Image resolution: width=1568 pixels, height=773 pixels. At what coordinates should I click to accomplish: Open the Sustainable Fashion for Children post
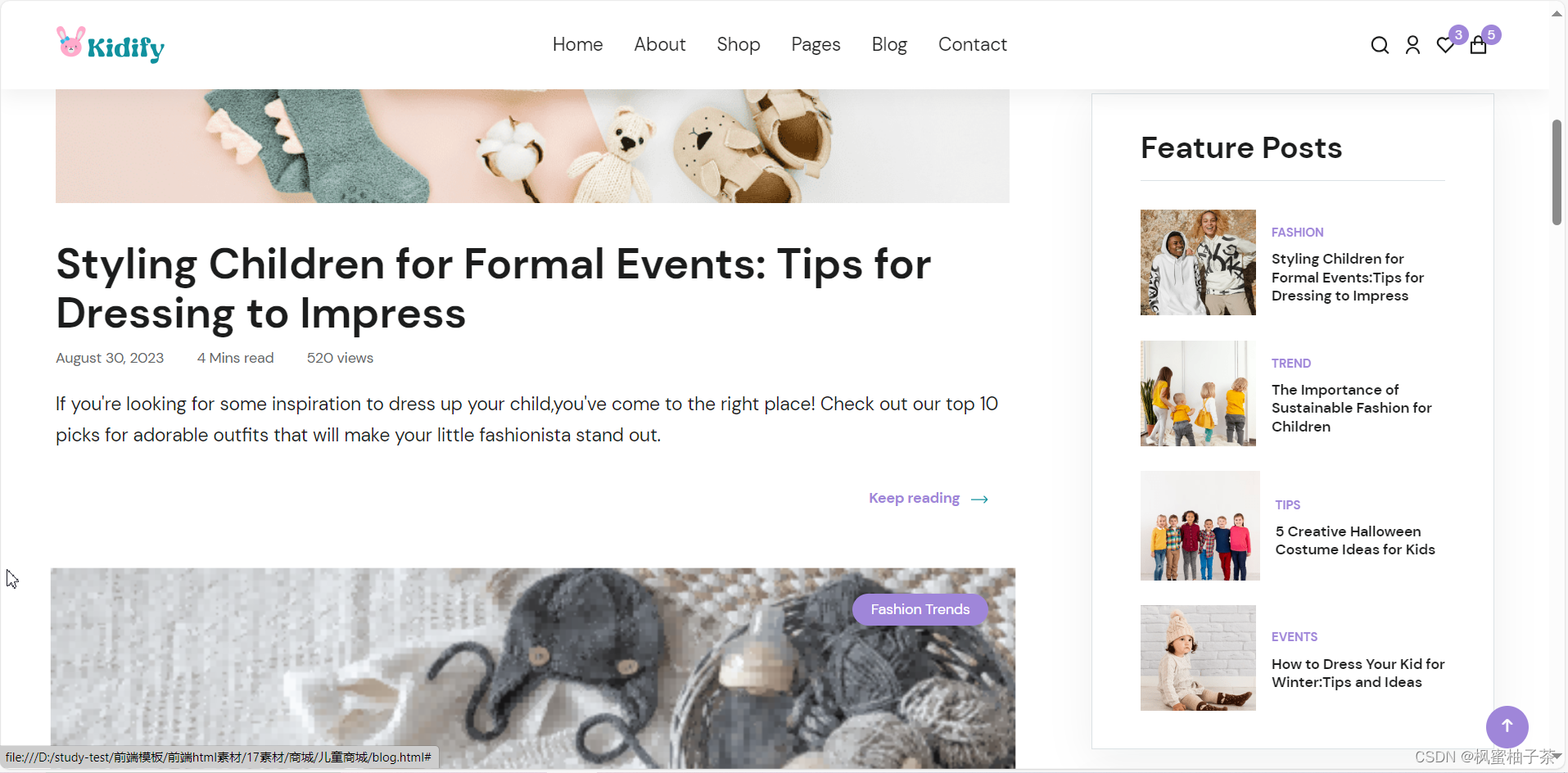(1351, 408)
